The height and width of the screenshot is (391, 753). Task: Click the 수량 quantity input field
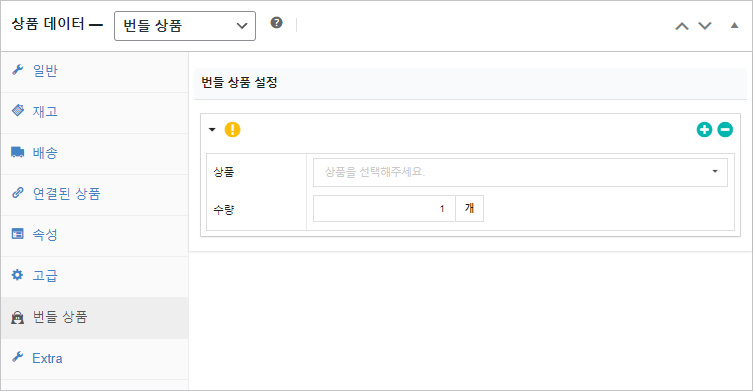[384, 208]
